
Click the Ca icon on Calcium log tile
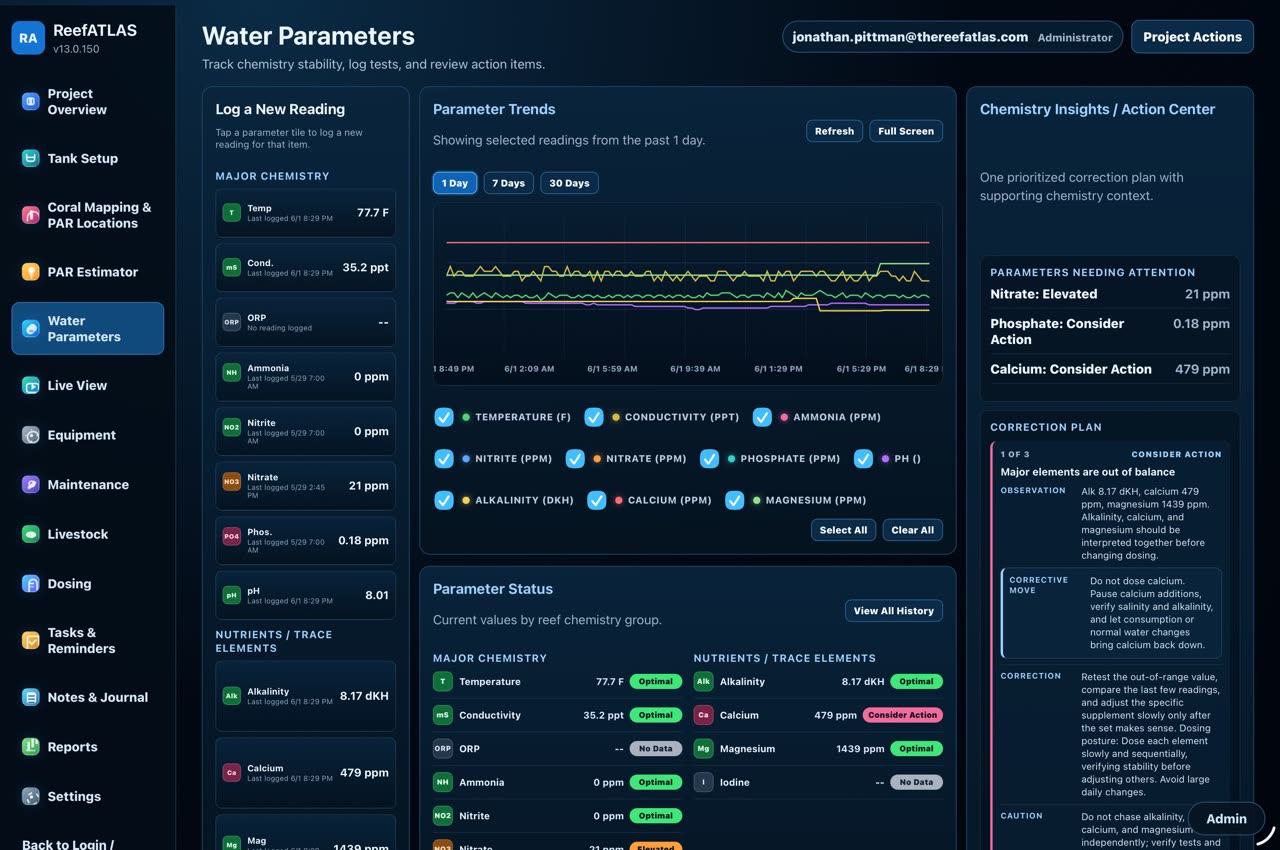click(x=231, y=773)
